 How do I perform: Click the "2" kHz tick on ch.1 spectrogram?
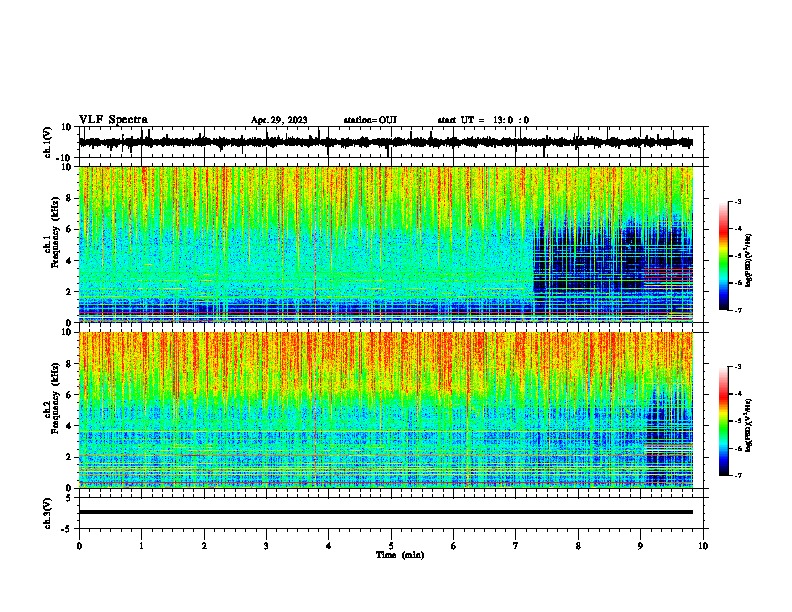pos(70,292)
